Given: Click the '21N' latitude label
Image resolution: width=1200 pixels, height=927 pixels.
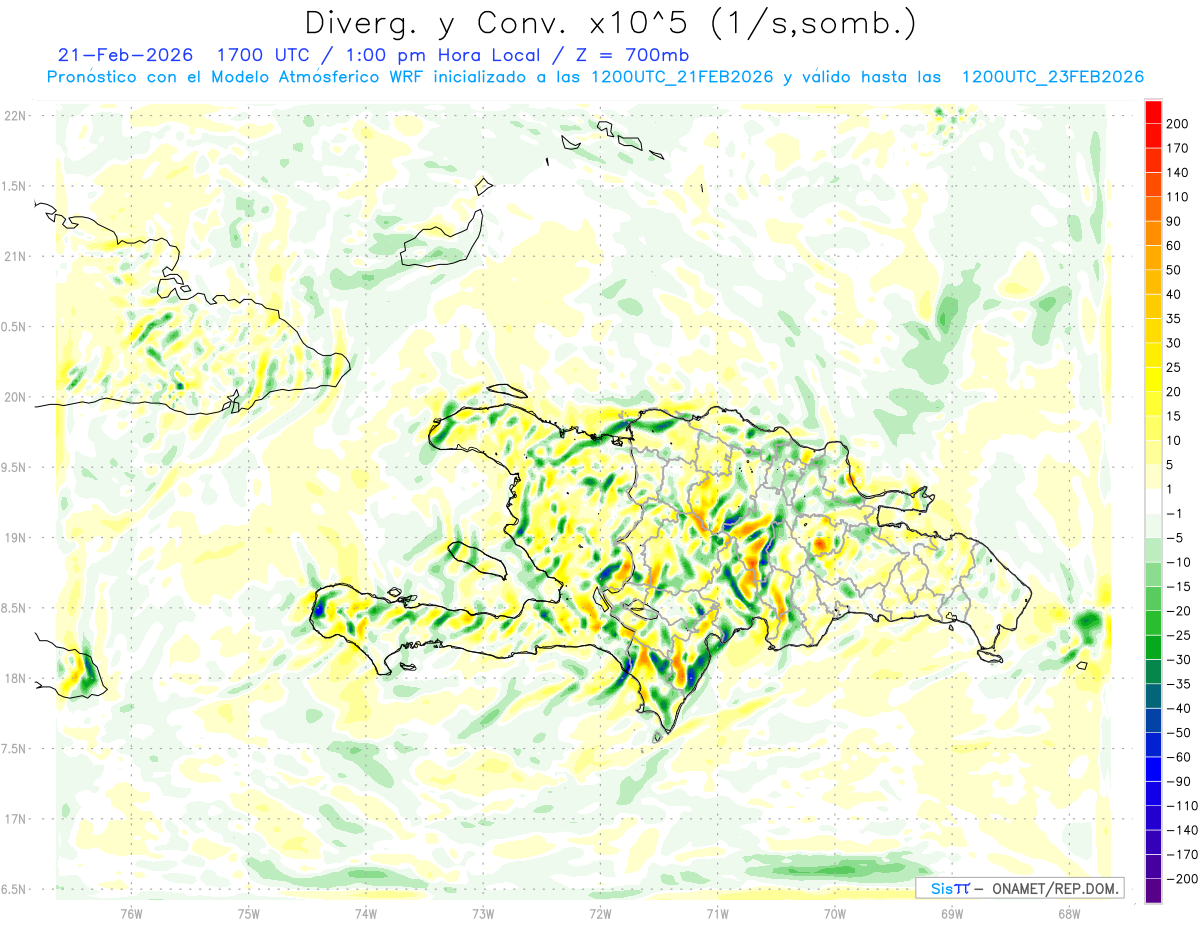Looking at the screenshot, I should coord(15,256).
